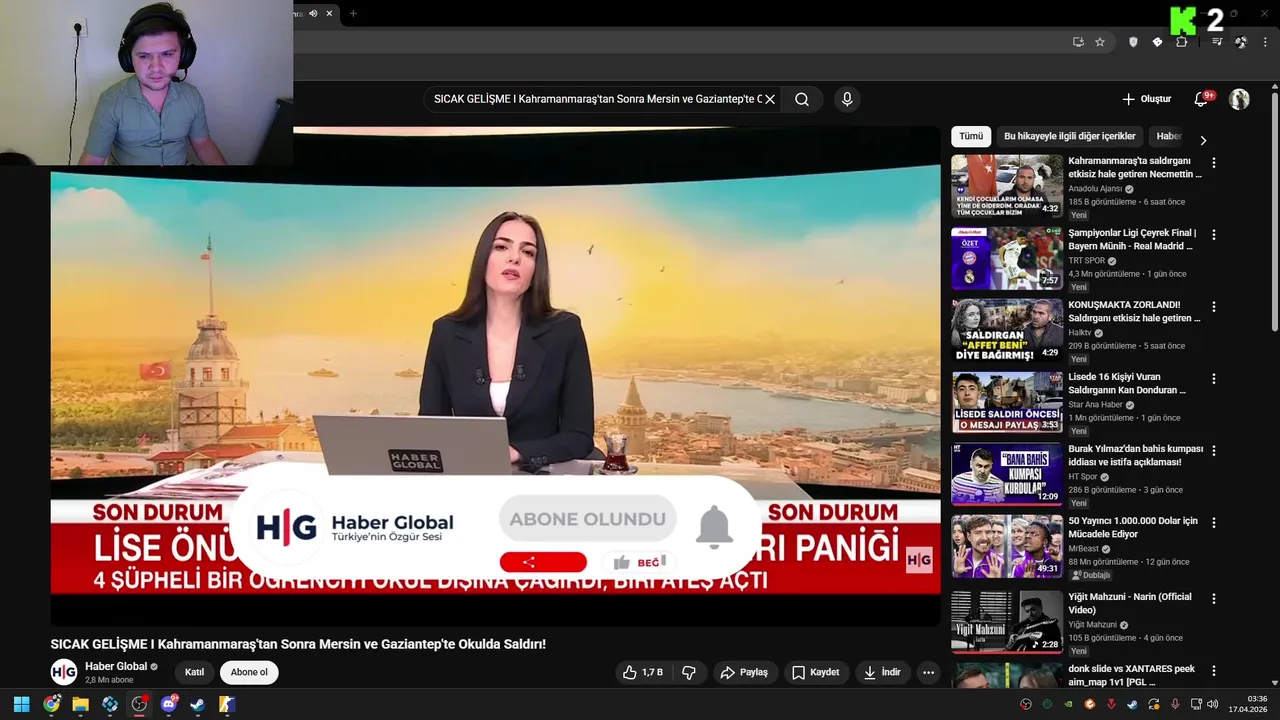Open Chrome three-dot menu
This screenshot has width=1280, height=720.
click(1266, 42)
